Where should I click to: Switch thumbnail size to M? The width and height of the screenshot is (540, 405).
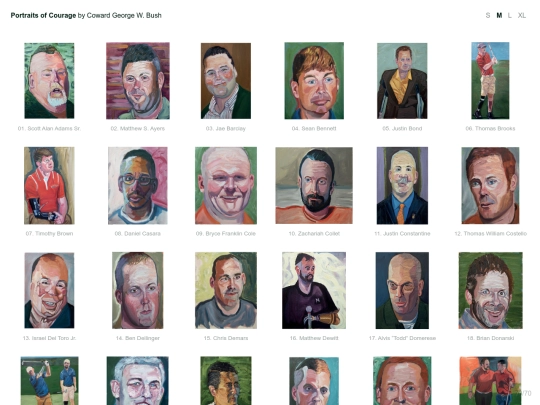(x=499, y=15)
